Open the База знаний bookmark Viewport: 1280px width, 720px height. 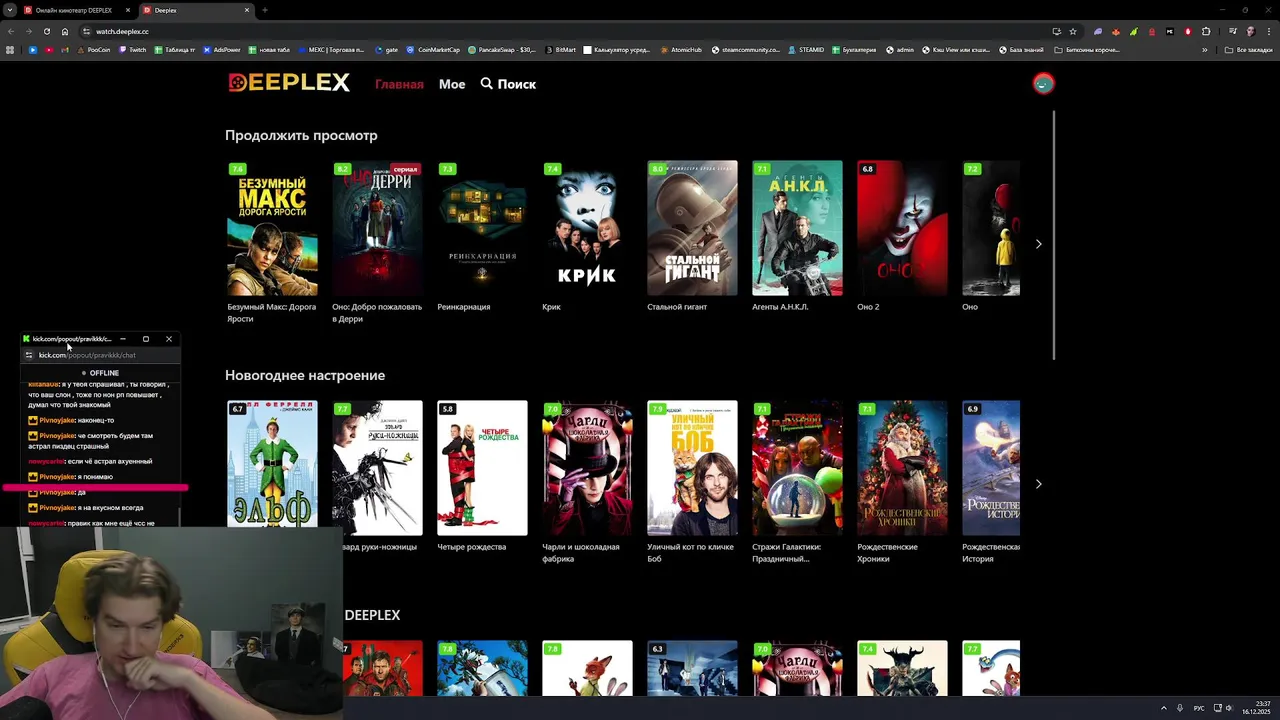[x=1020, y=50]
